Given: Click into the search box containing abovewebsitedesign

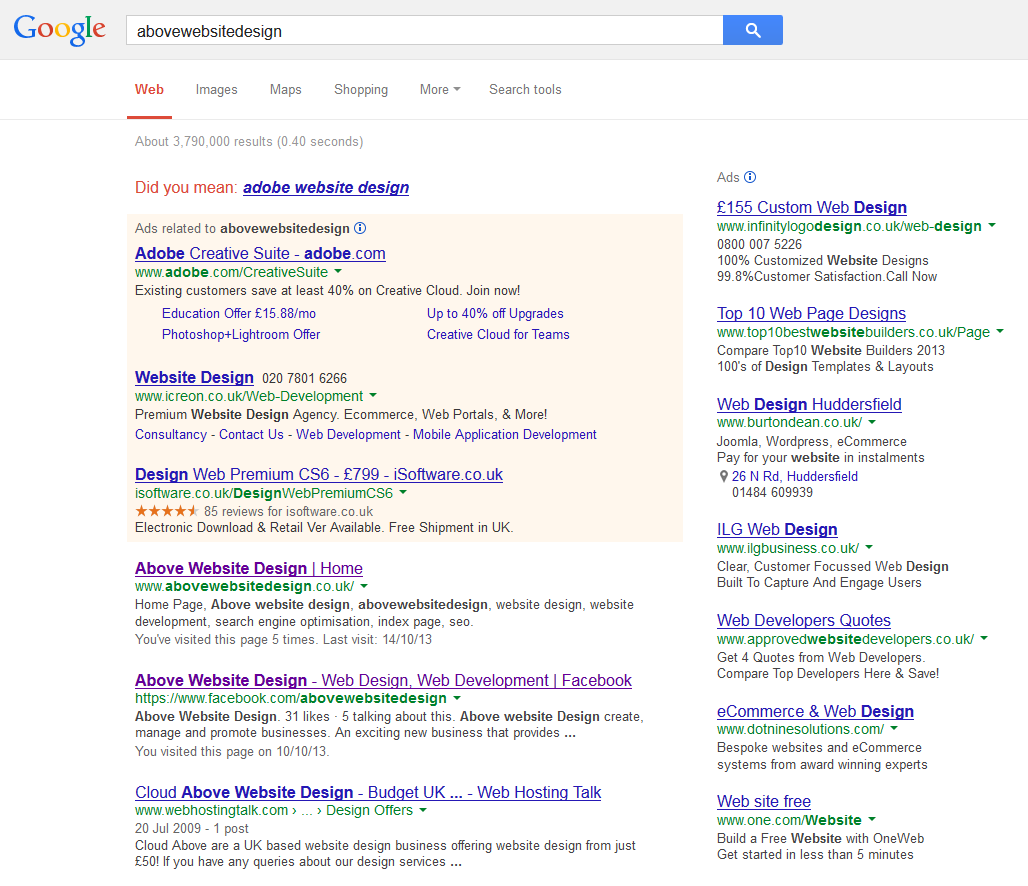Looking at the screenshot, I should (425, 30).
